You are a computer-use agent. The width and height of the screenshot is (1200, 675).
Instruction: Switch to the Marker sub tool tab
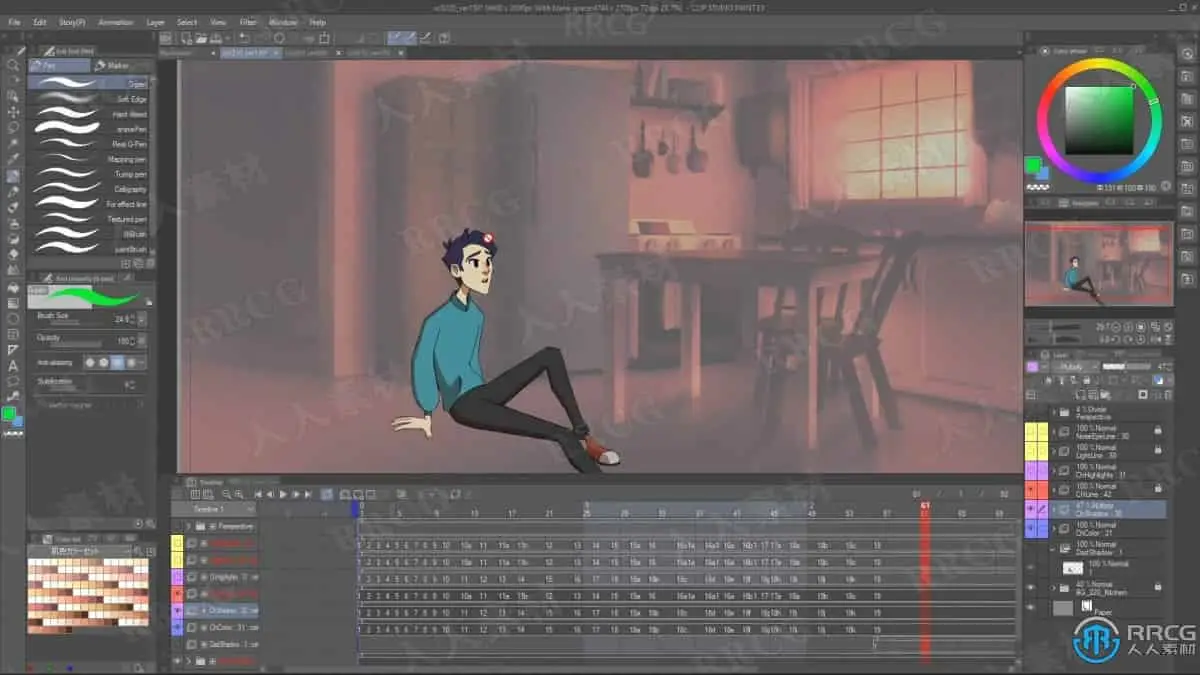tap(120, 66)
